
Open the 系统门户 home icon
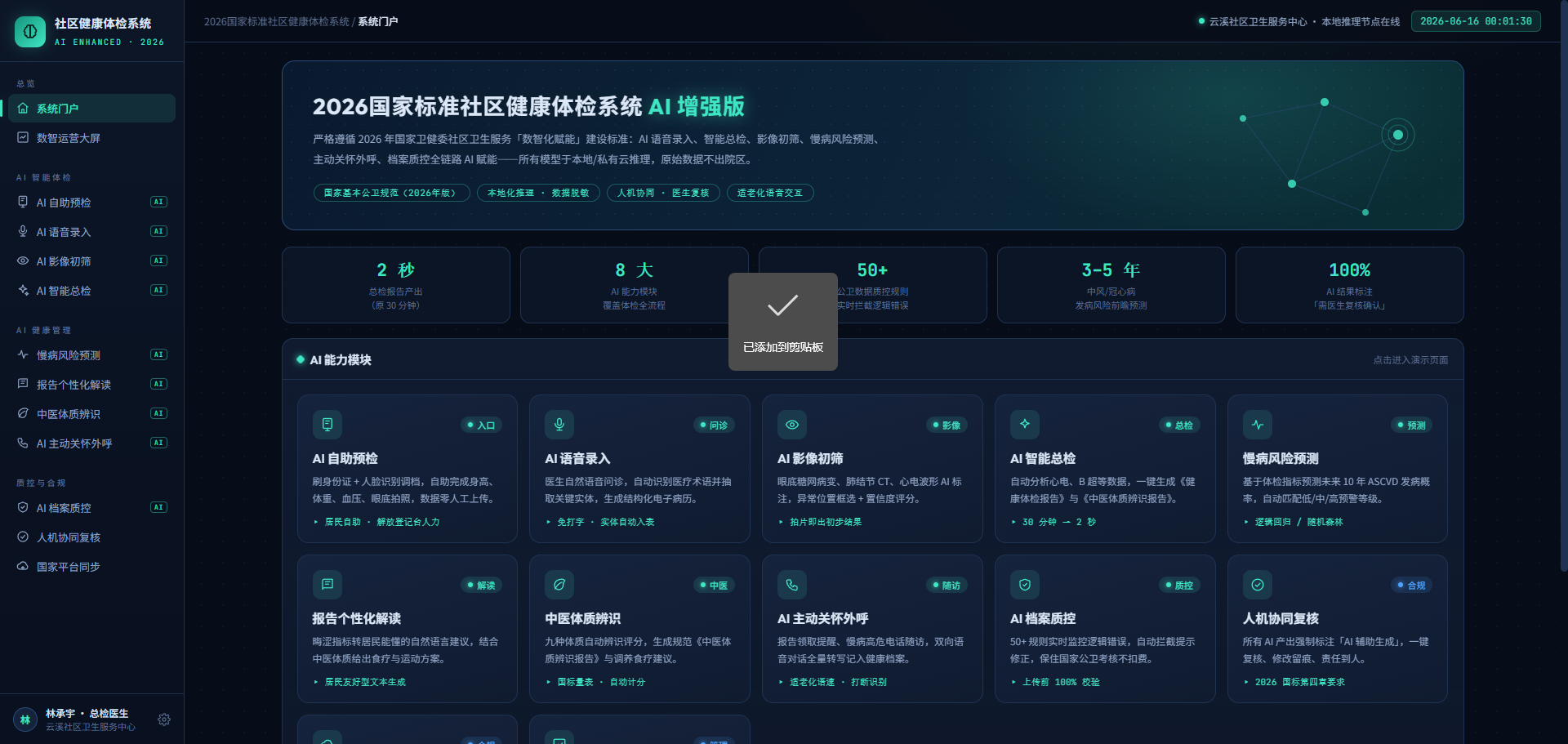23,108
